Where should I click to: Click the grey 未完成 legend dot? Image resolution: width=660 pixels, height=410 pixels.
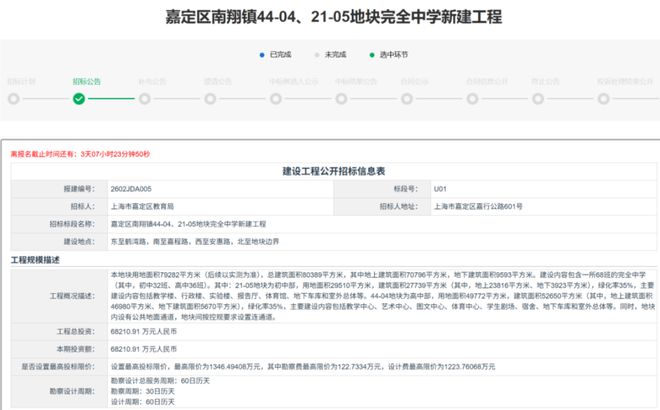coord(317,55)
